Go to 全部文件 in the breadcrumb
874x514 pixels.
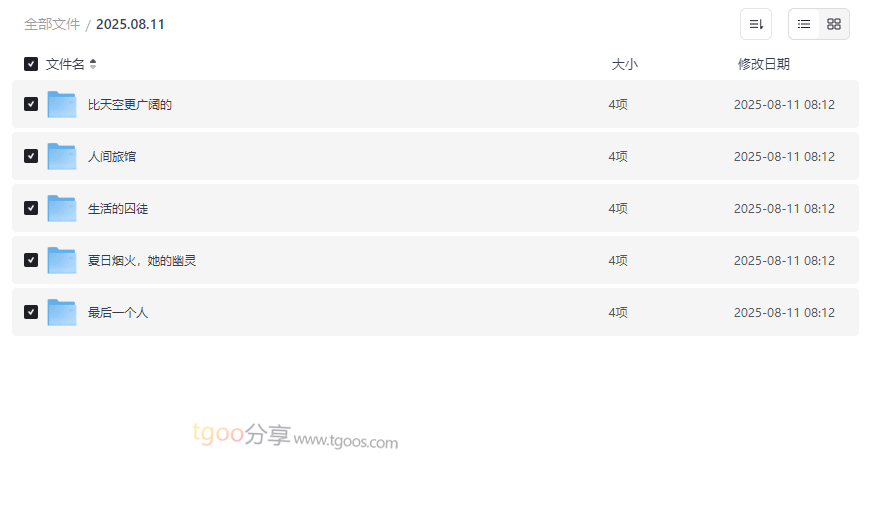click(52, 24)
